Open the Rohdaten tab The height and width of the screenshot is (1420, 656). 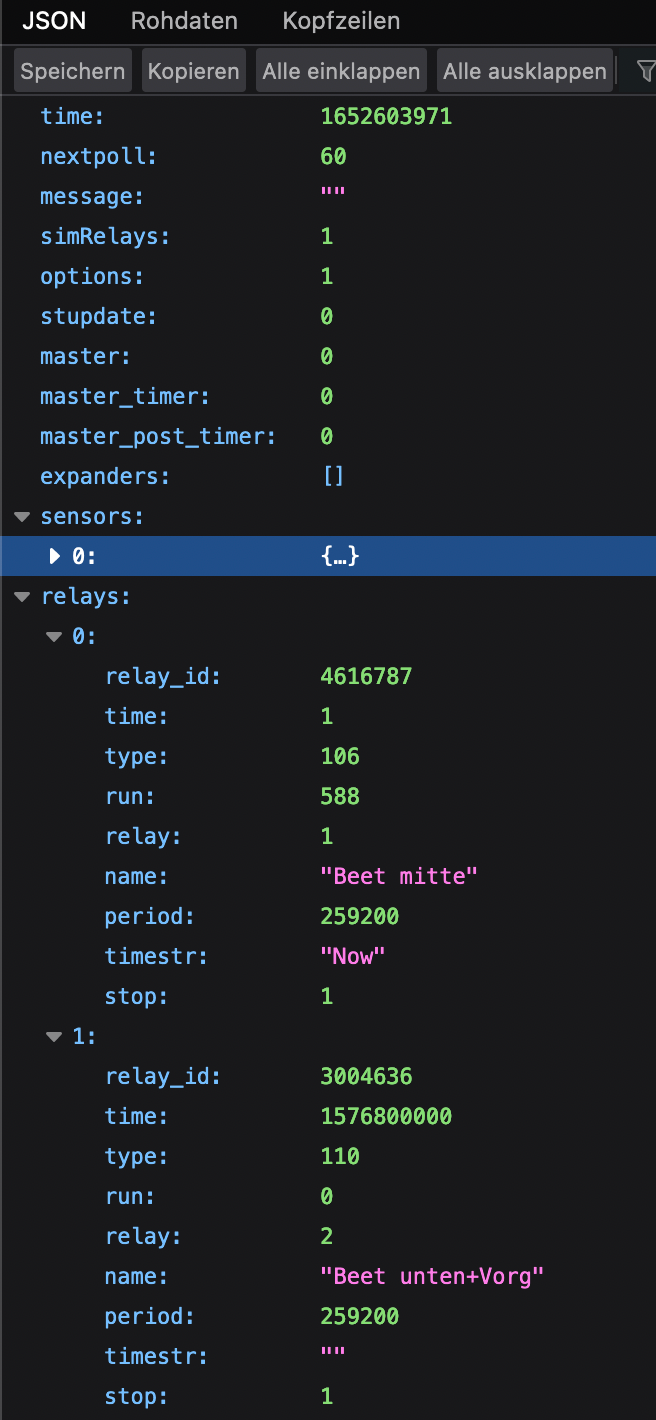(184, 20)
